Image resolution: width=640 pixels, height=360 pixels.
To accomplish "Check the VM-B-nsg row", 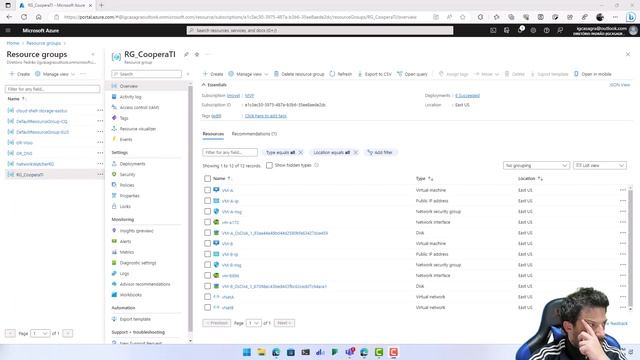I will pyautogui.click(x=207, y=264).
